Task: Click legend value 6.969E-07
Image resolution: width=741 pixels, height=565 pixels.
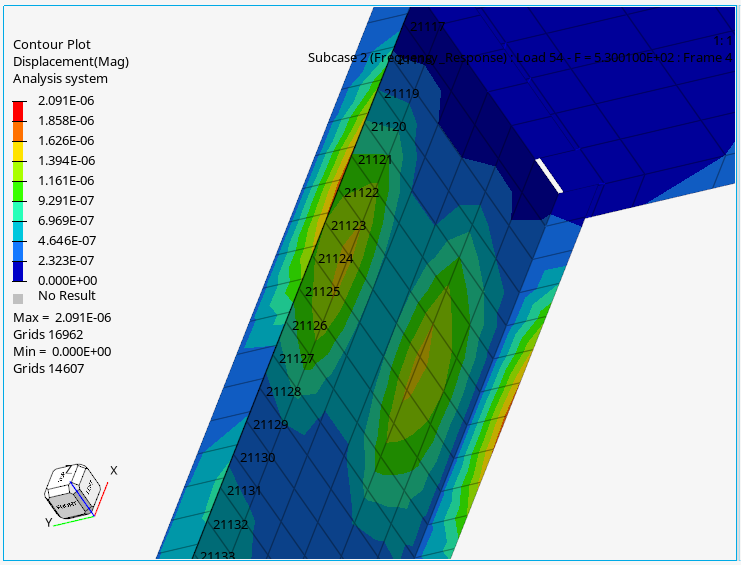Action: (x=66, y=221)
